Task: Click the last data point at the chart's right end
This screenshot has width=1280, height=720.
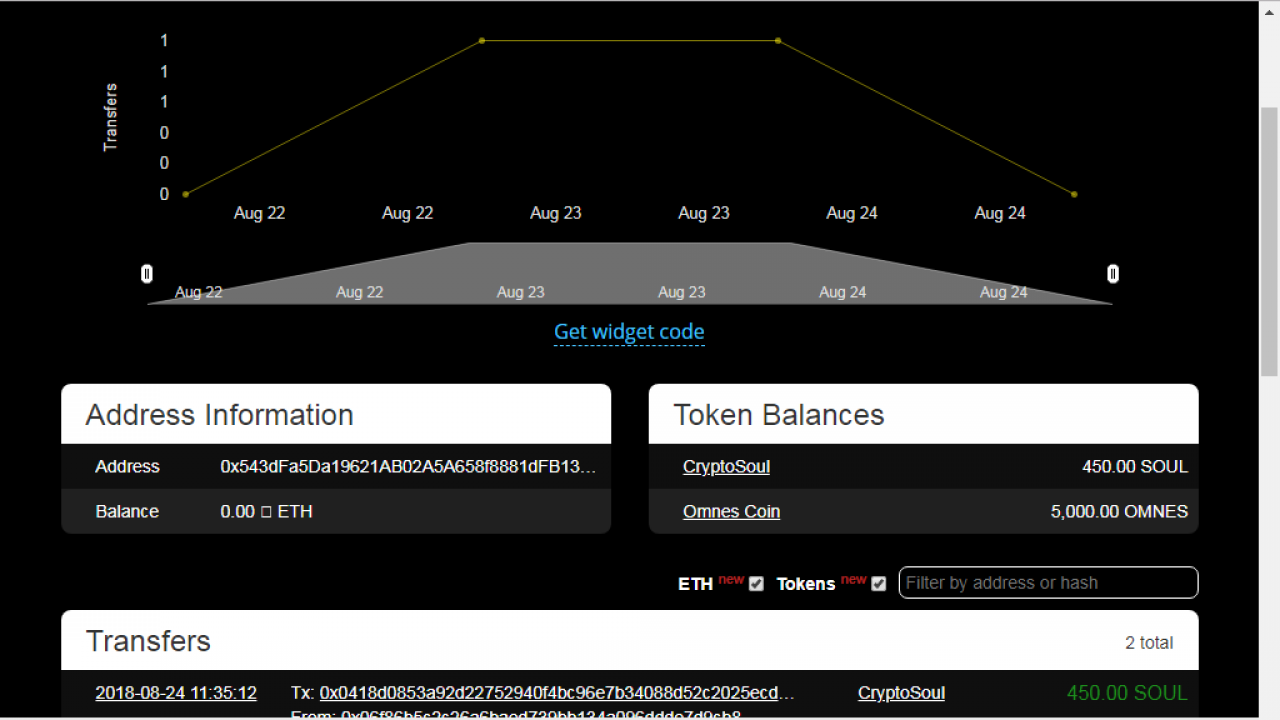Action: pos(1074,194)
